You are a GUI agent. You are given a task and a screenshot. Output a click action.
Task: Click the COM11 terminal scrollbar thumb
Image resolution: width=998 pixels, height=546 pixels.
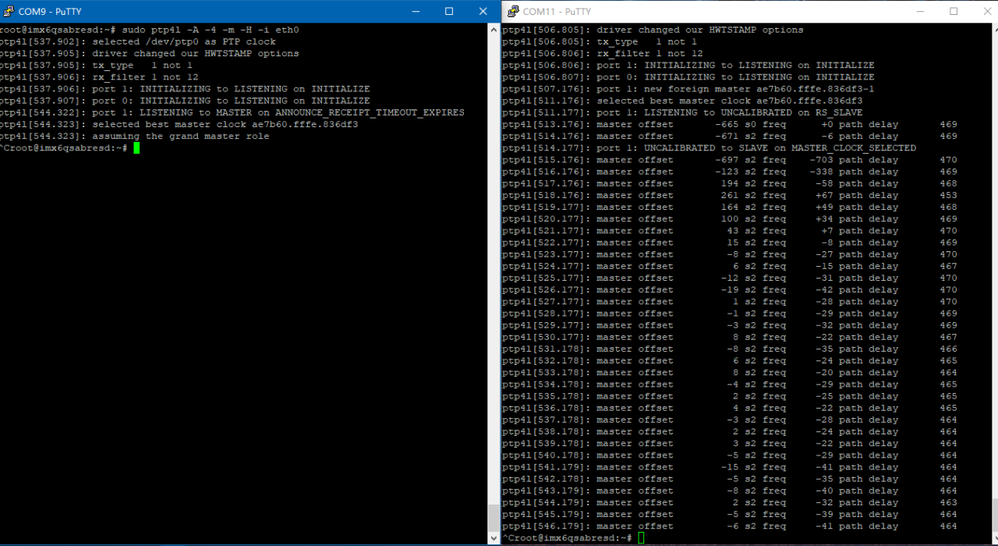pyautogui.click(x=994, y=515)
